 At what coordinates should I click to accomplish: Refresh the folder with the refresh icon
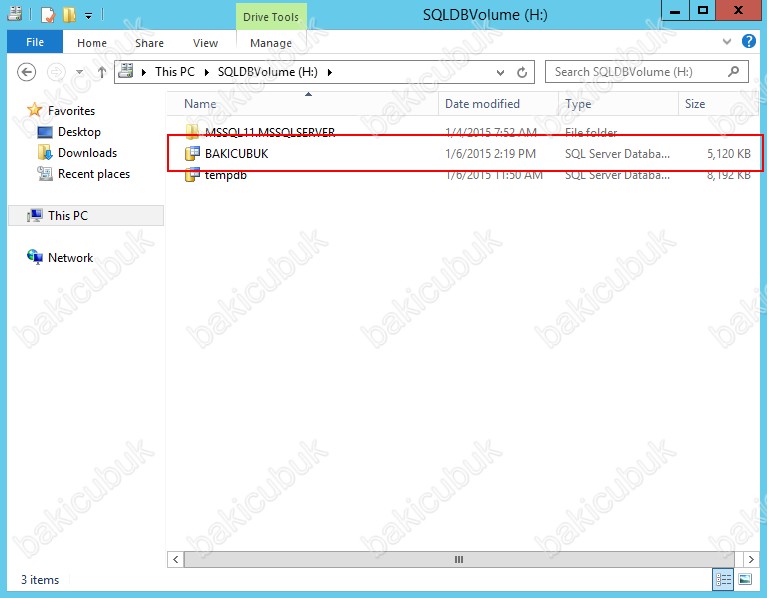[x=522, y=72]
